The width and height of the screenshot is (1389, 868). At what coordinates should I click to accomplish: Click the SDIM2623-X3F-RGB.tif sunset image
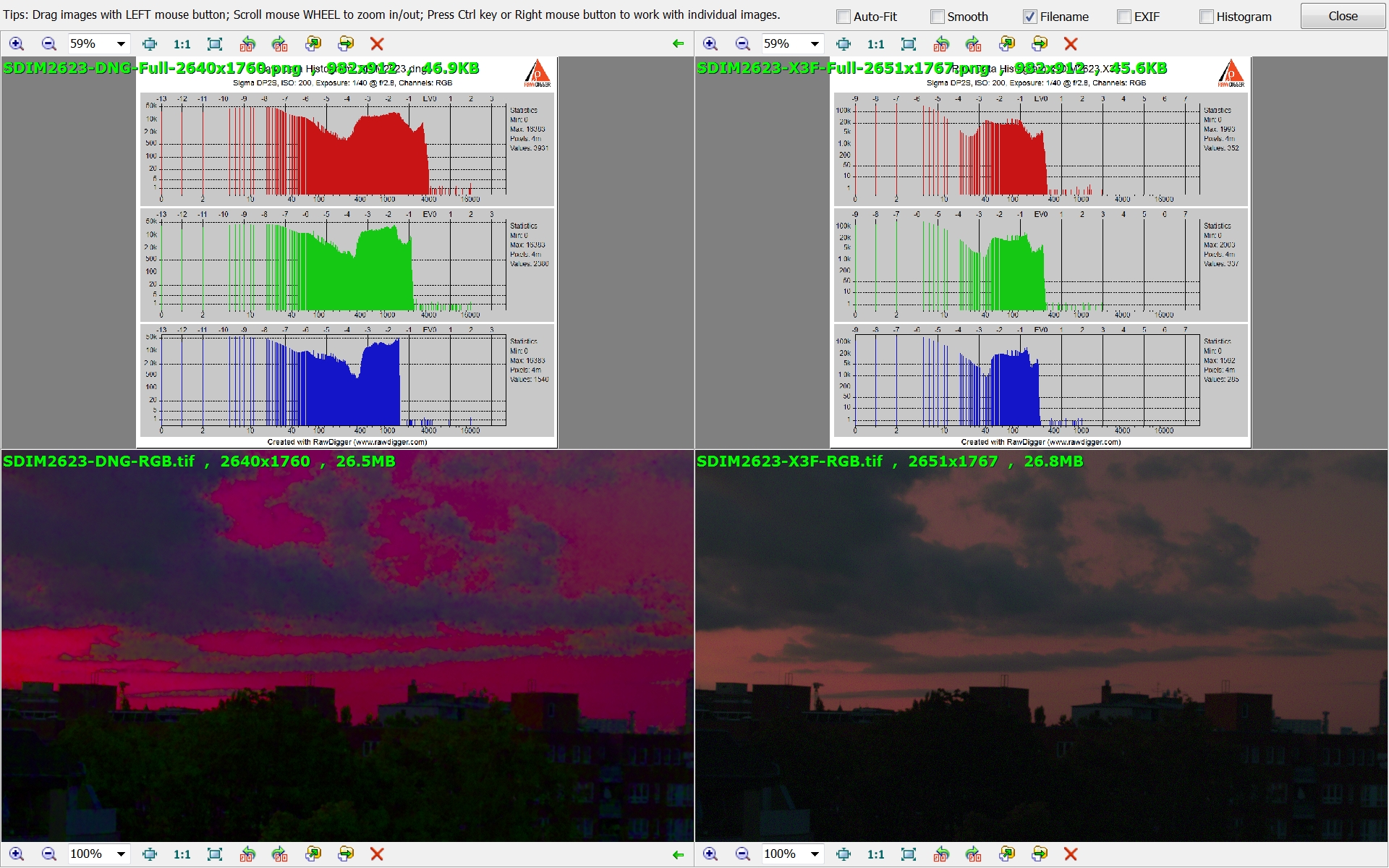pos(1040,651)
